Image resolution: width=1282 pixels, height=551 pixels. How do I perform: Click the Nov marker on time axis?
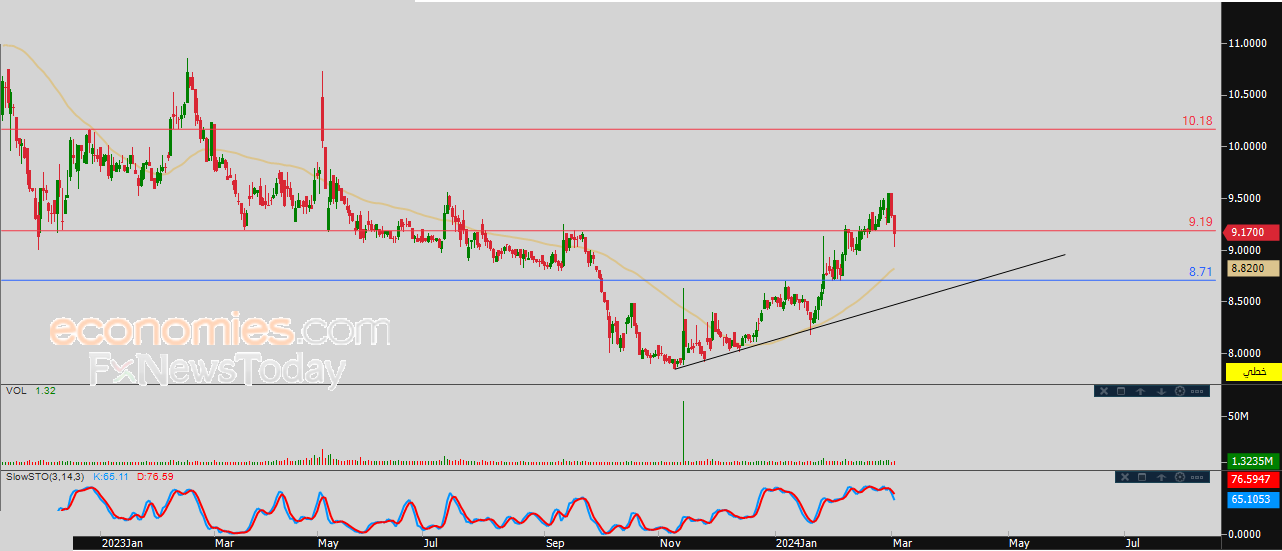[671, 543]
